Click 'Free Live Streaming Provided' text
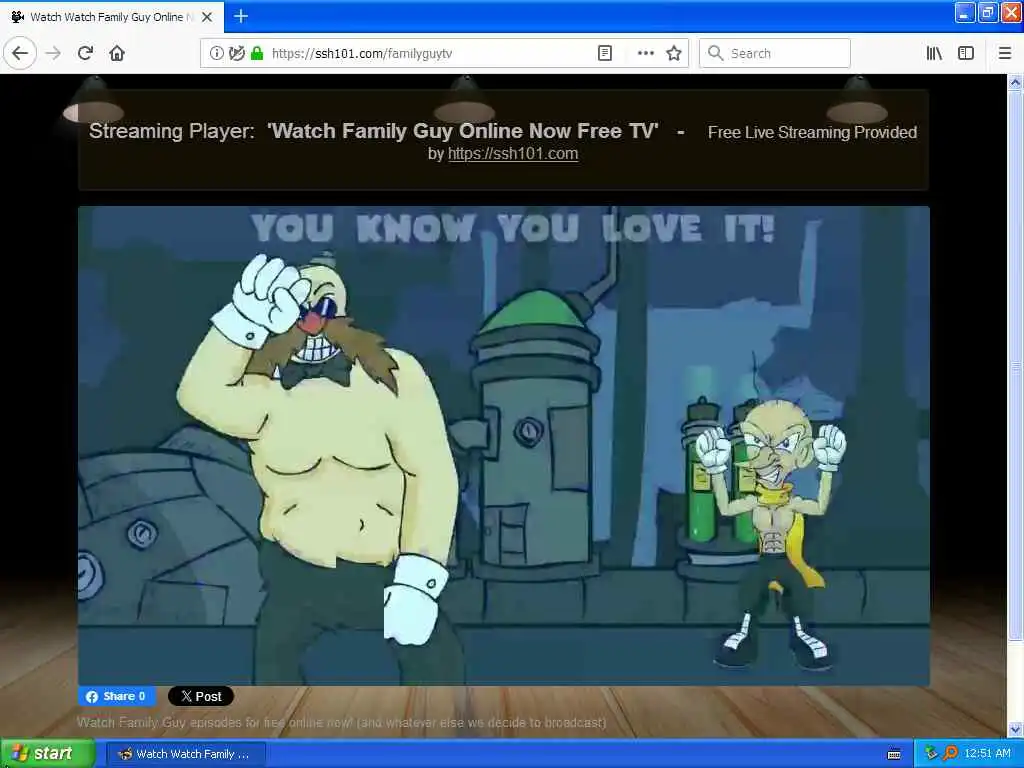This screenshot has width=1024, height=768. click(812, 133)
